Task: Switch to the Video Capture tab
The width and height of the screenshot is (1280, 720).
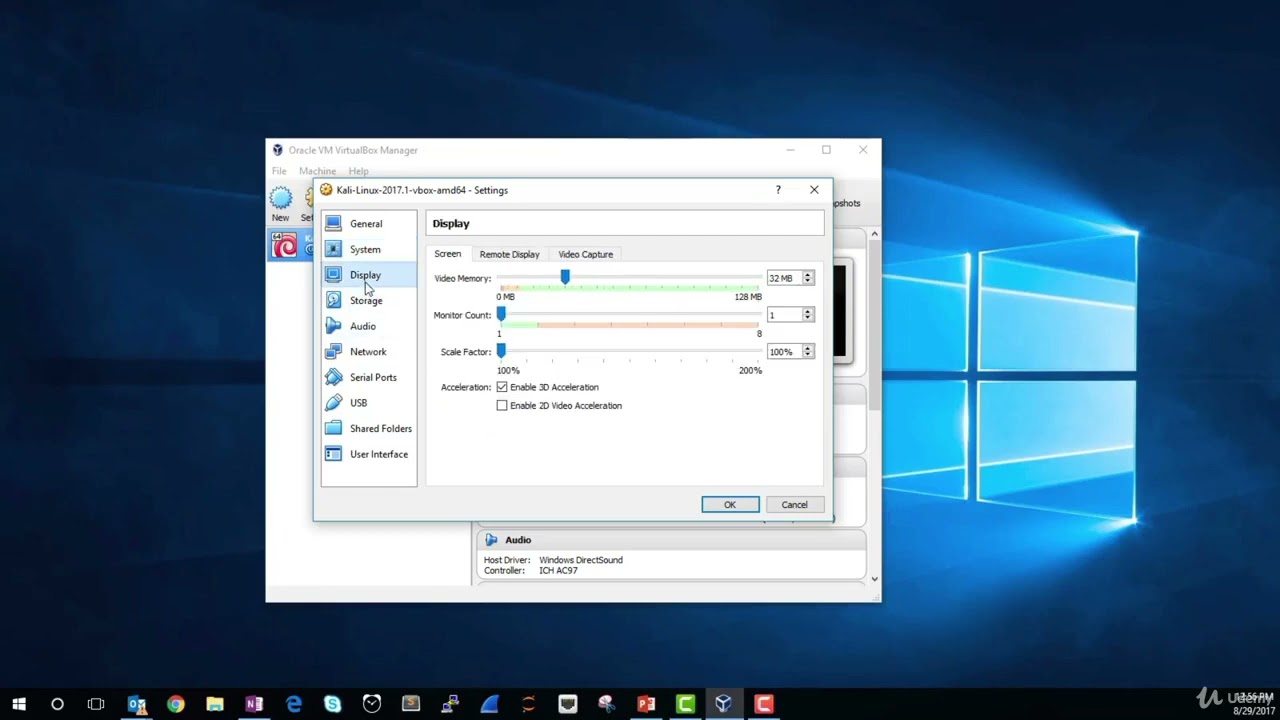Action: coord(586,255)
